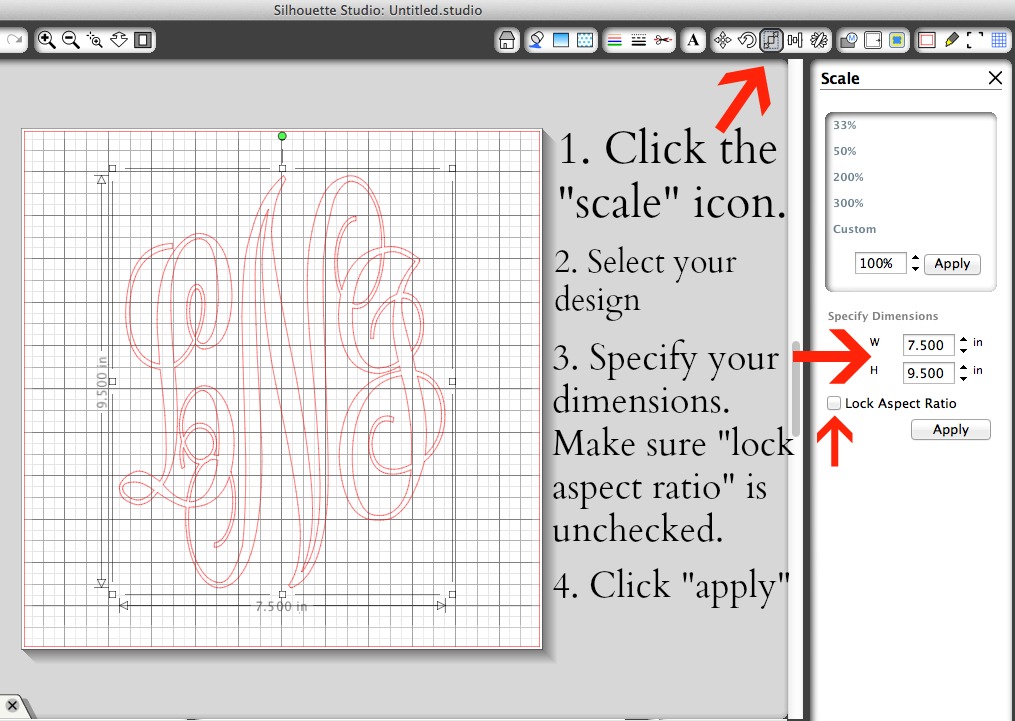Click the custom percentage field showing 100%
The height and width of the screenshot is (721, 1015).
coord(880,263)
